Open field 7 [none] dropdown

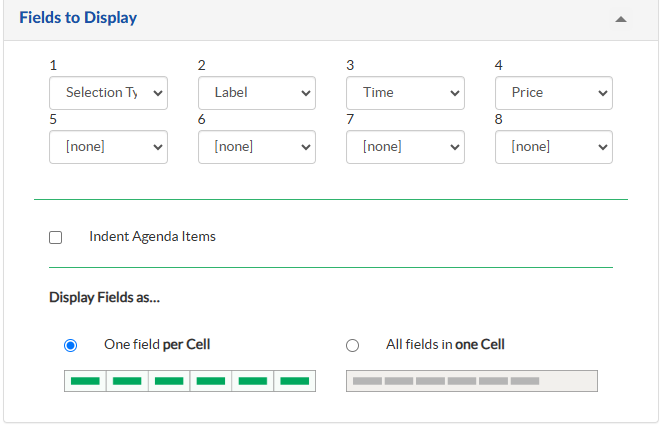point(405,147)
